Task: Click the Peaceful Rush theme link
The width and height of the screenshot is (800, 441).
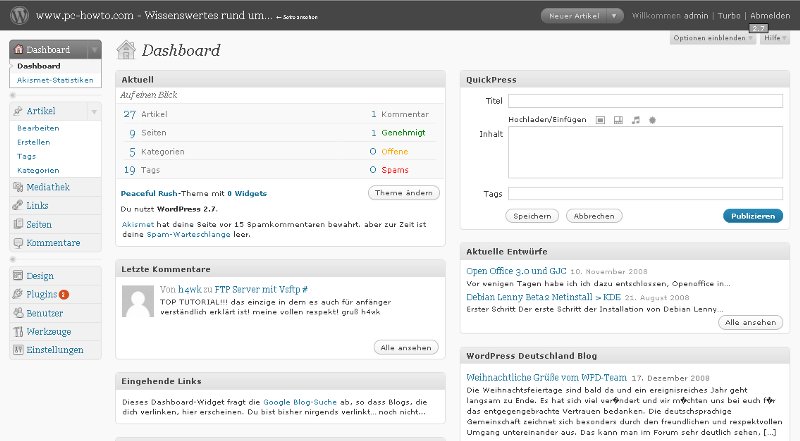Action: pos(149,193)
